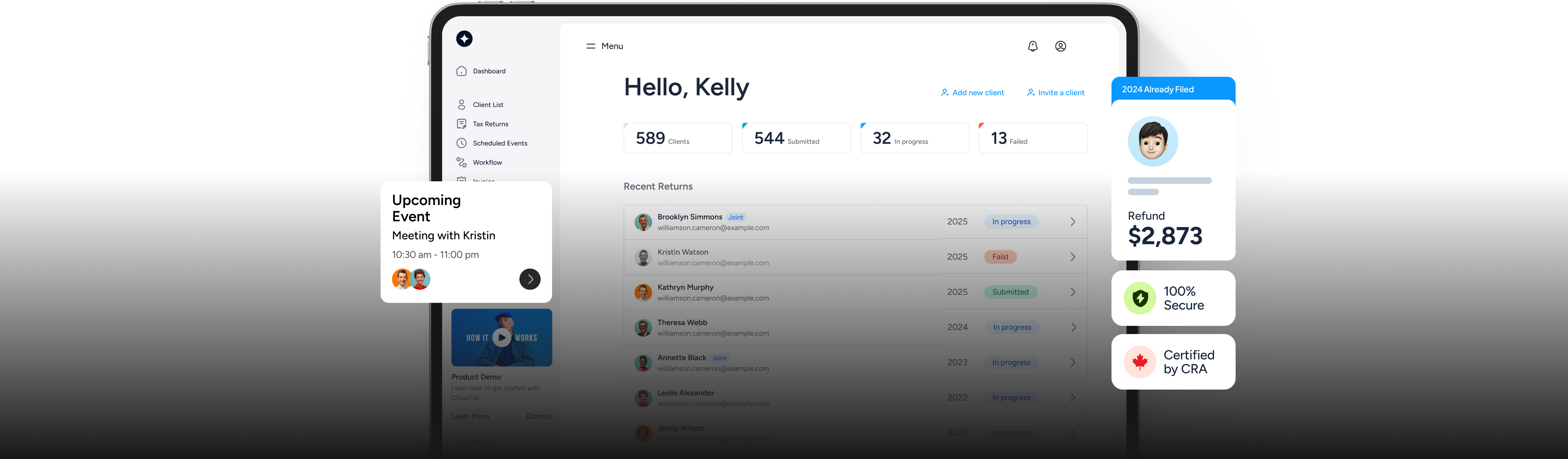This screenshot has width=1568, height=459.
Task: Click Certified by CRA label
Action: point(1189,362)
